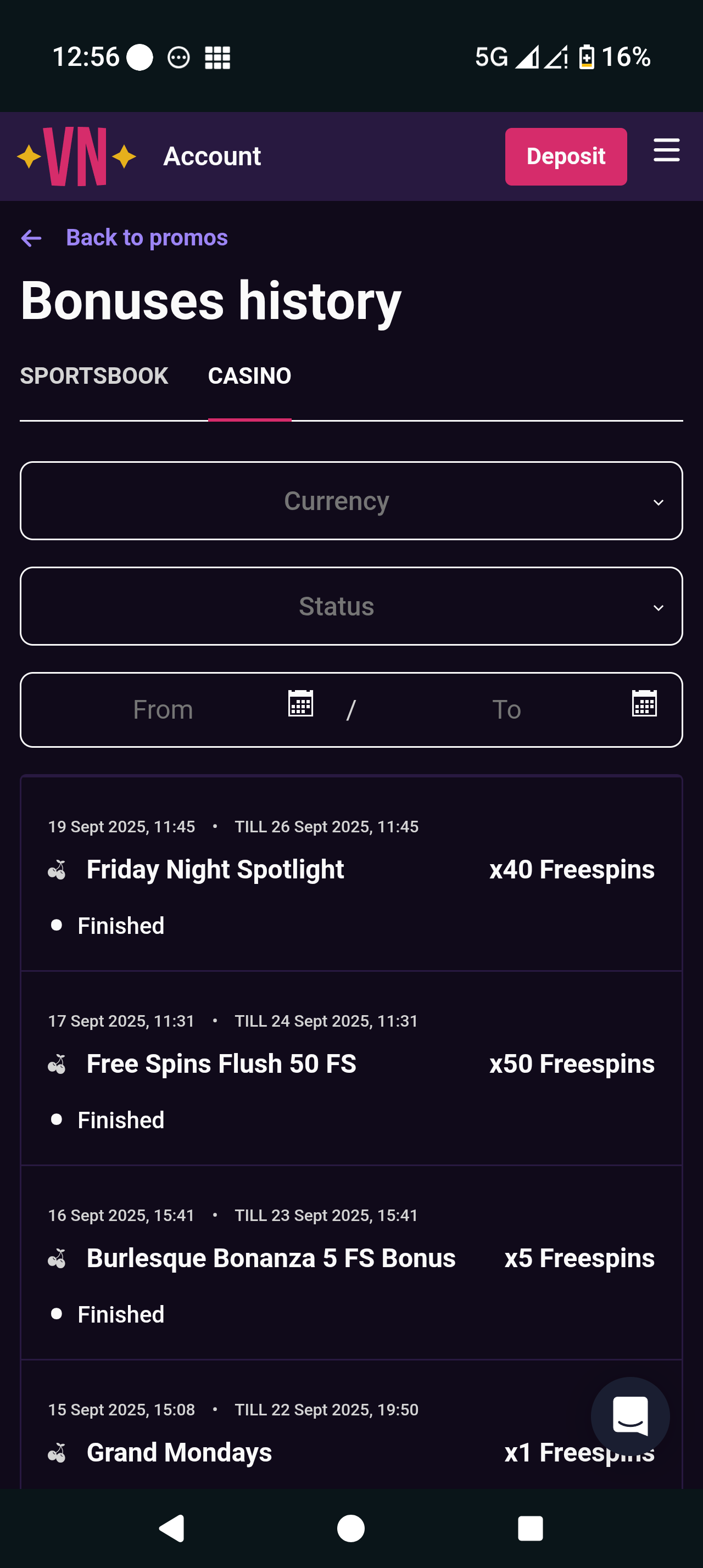Expand the Currency dropdown
703x1568 pixels.
pos(351,501)
